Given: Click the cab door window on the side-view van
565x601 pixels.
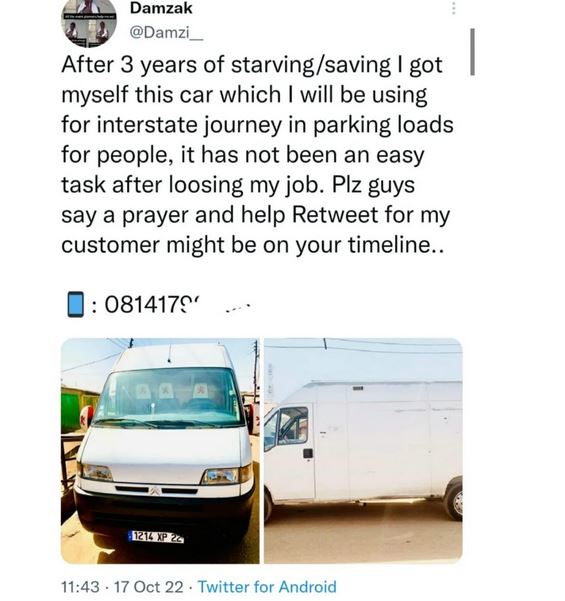Looking at the screenshot, I should (x=292, y=425).
